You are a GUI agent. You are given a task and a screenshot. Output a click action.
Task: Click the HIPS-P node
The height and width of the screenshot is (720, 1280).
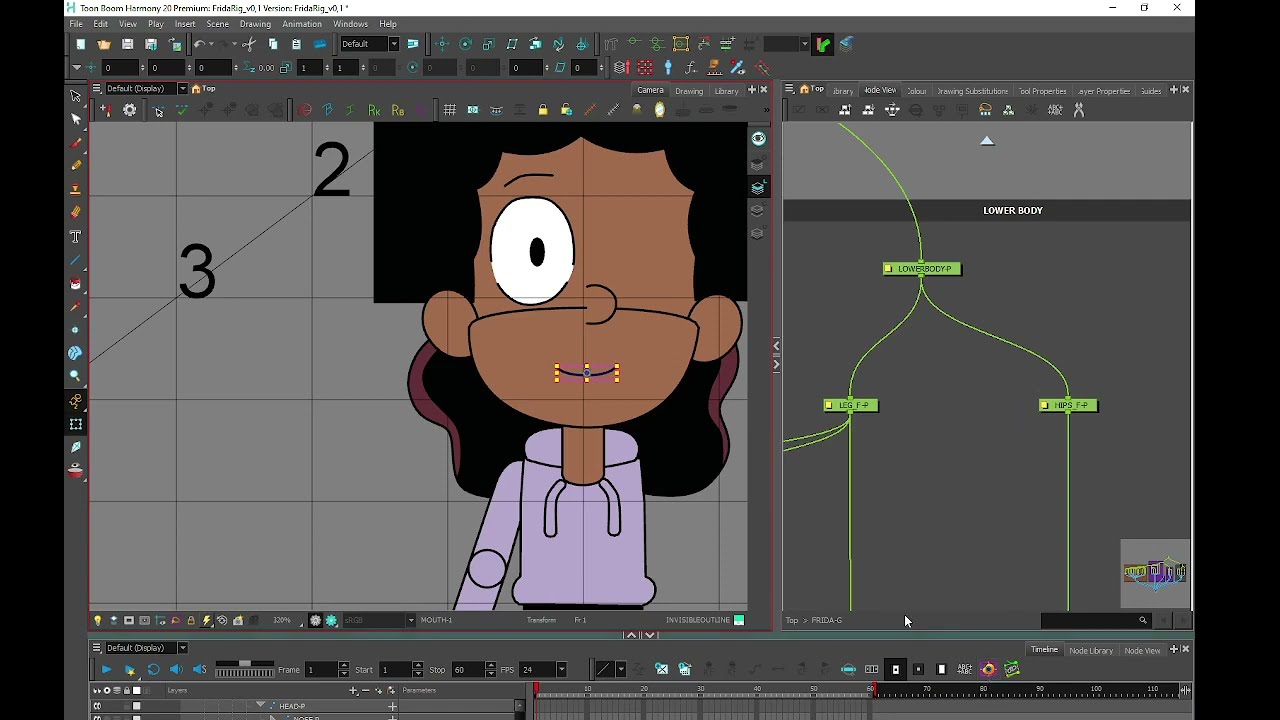click(x=1068, y=406)
